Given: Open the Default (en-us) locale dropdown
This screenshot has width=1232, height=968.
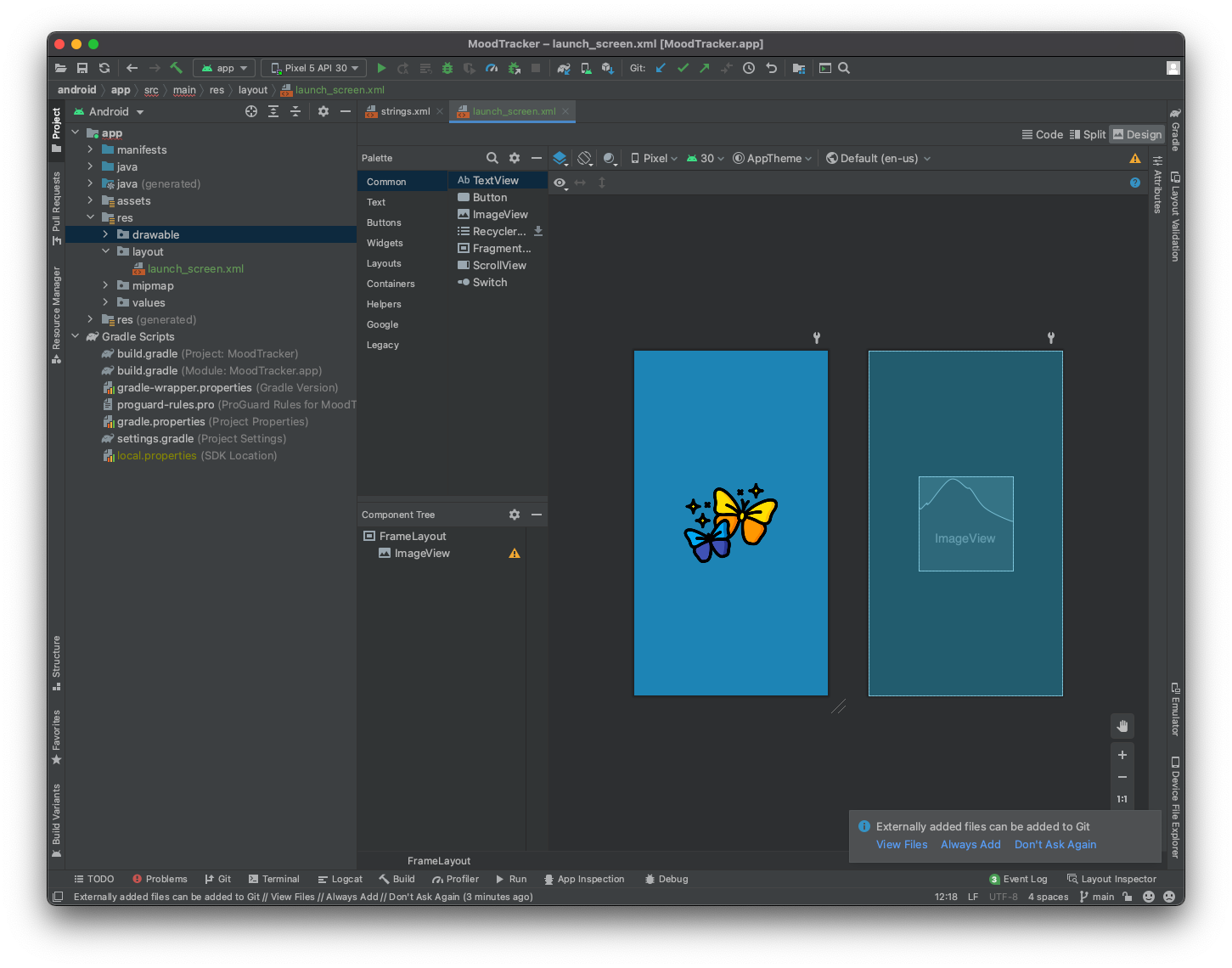Looking at the screenshot, I should 879,158.
